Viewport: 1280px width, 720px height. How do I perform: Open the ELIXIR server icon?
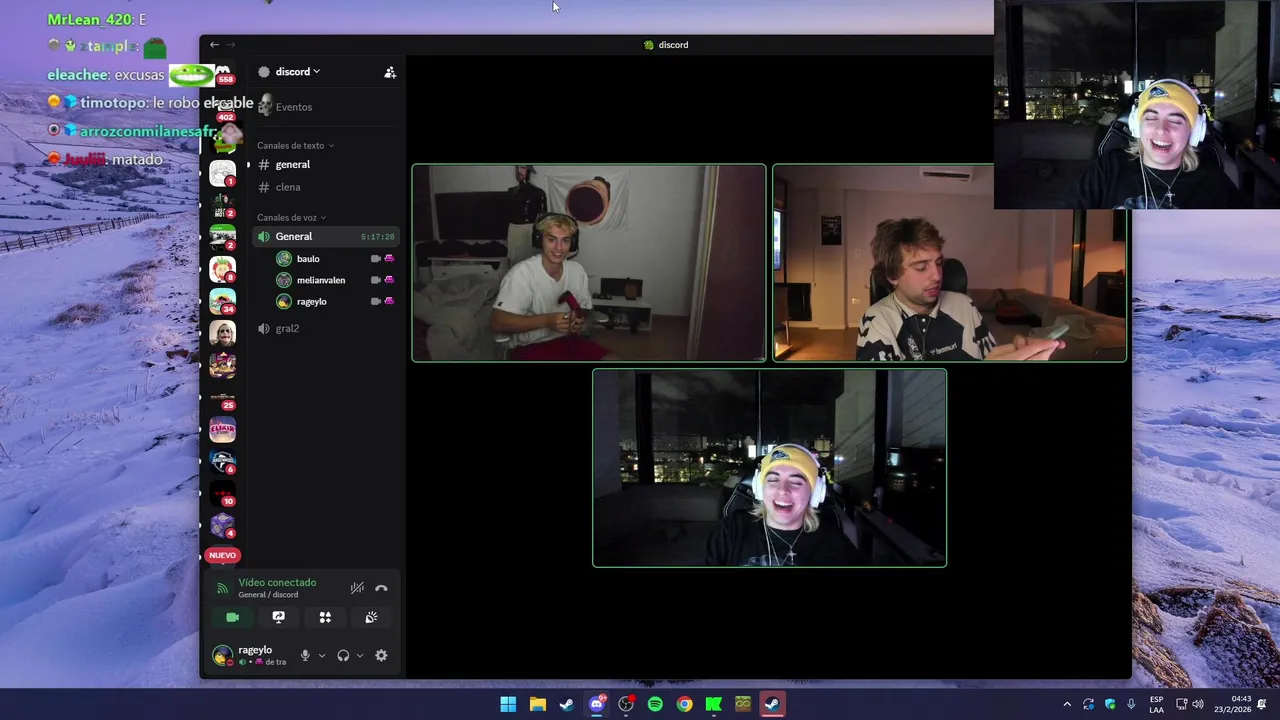(x=222, y=429)
